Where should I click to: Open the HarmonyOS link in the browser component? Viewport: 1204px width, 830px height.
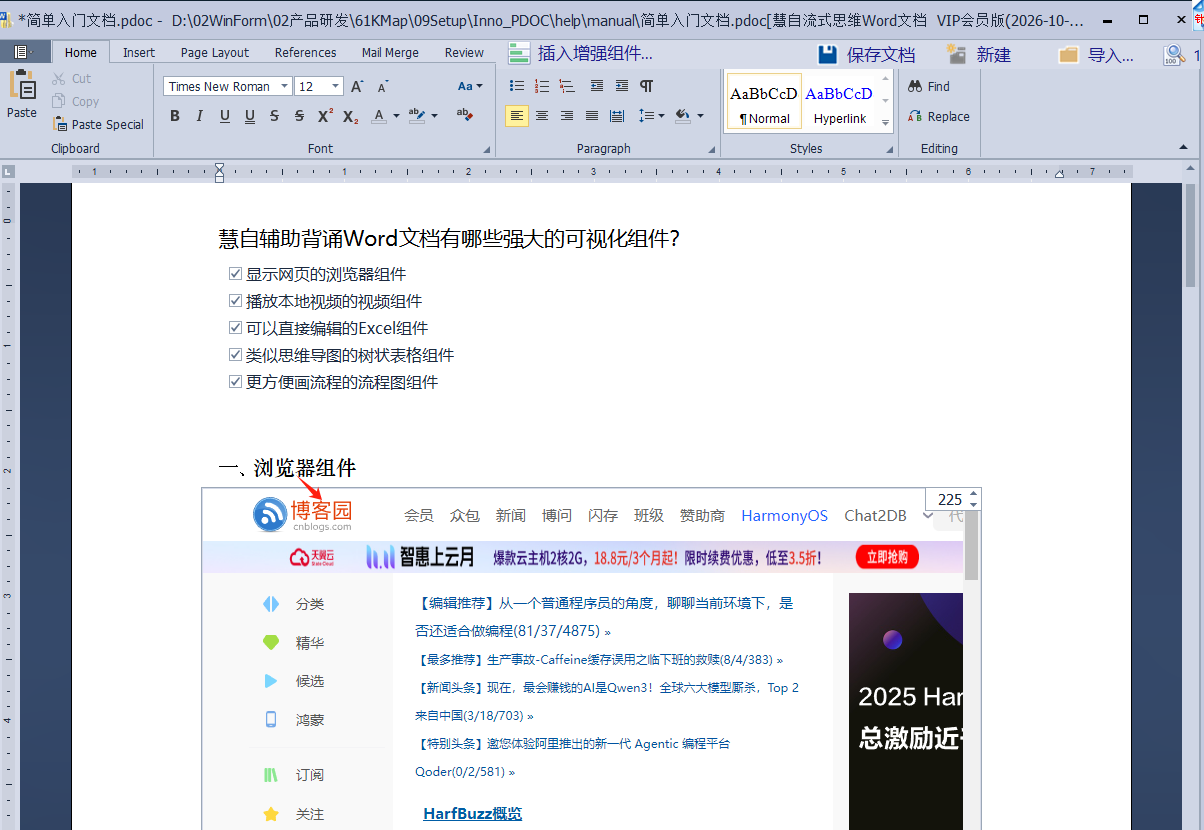tap(784, 515)
